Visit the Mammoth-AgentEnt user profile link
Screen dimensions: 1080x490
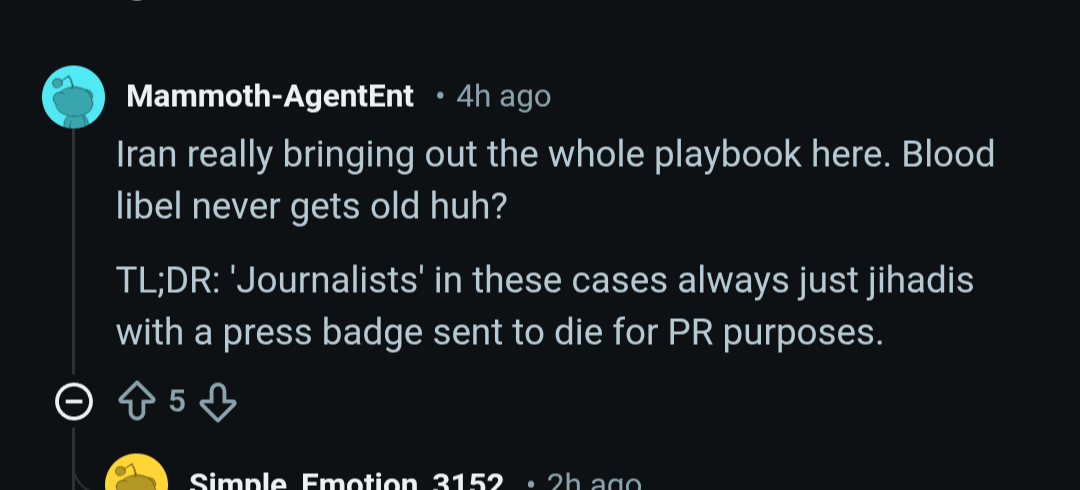pyautogui.click(x=270, y=96)
